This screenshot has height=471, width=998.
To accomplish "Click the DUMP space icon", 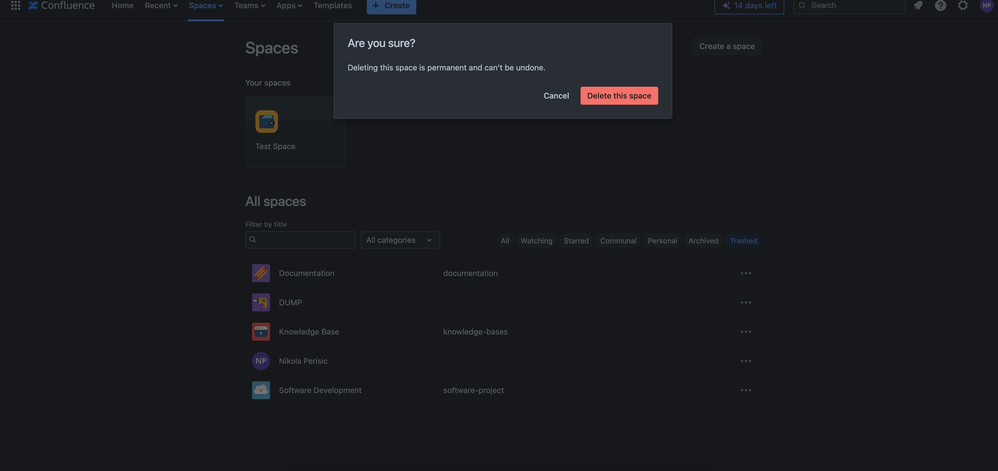I will coord(261,302).
